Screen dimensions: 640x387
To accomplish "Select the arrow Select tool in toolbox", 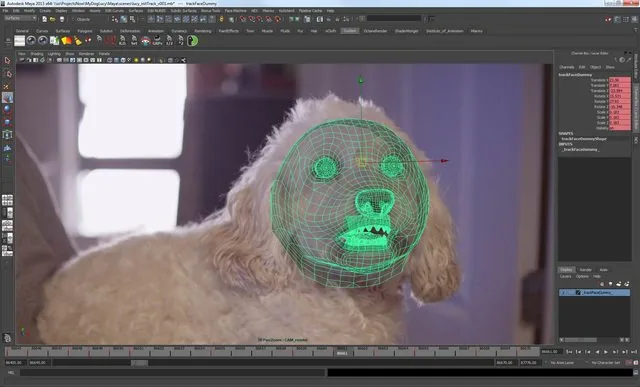I will 7,60.
